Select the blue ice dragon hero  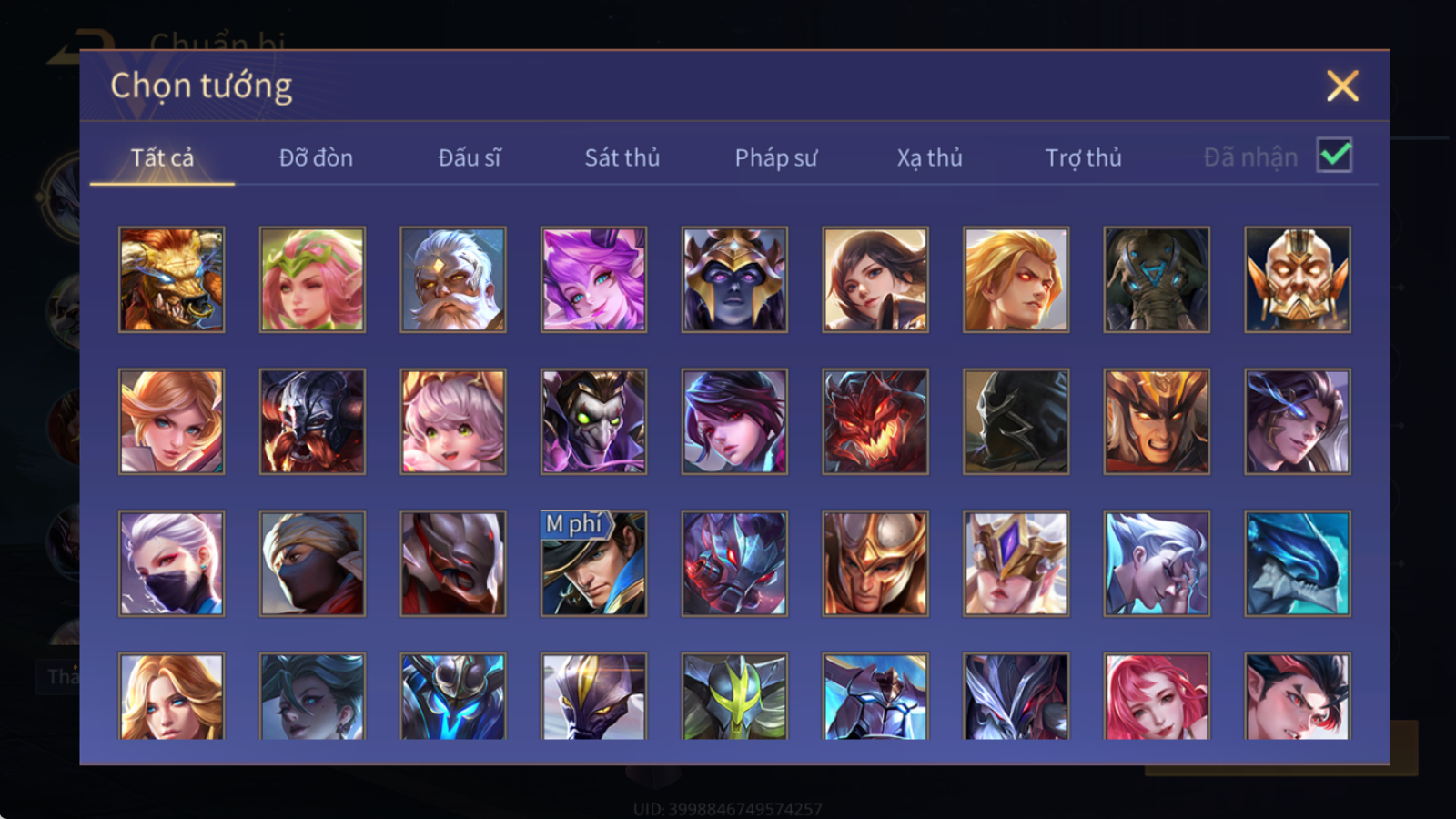click(x=1298, y=563)
